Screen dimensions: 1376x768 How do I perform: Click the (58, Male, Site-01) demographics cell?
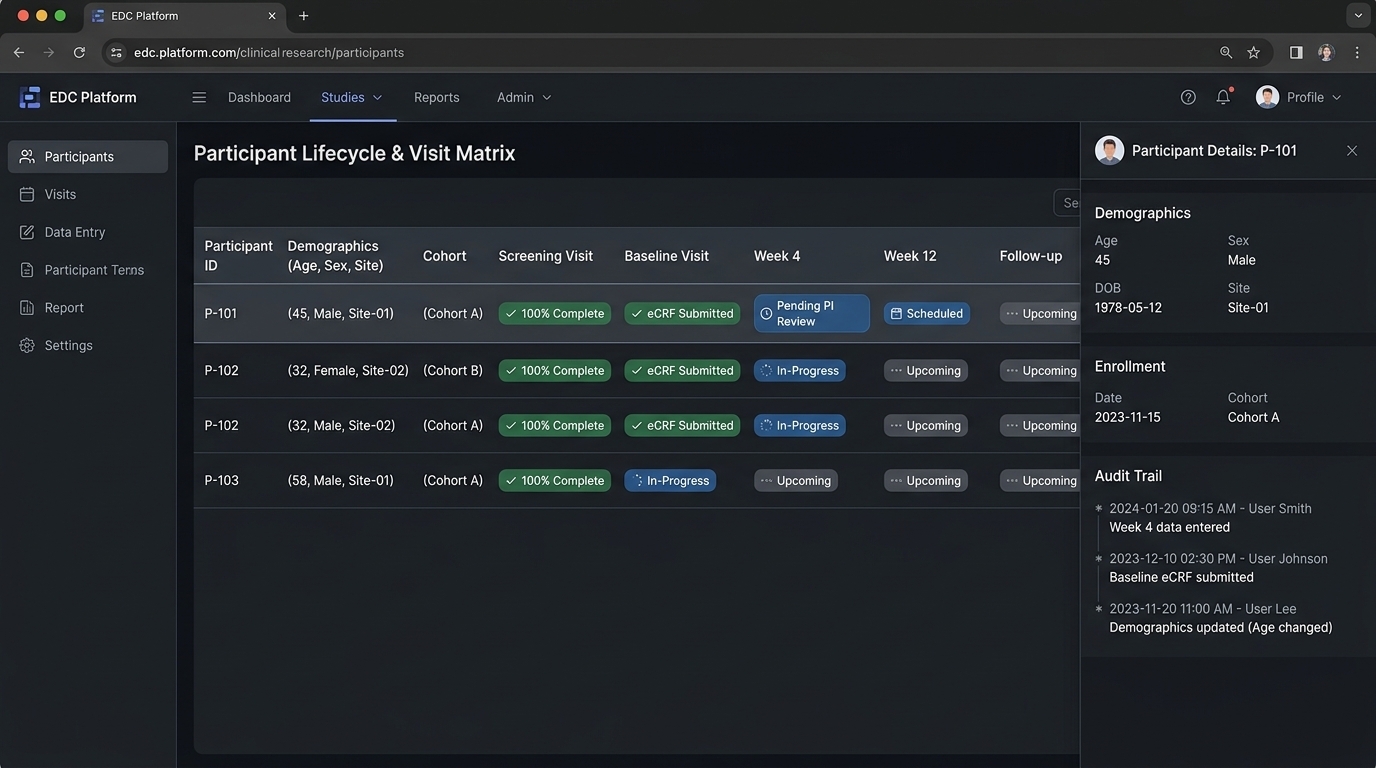[341, 480]
